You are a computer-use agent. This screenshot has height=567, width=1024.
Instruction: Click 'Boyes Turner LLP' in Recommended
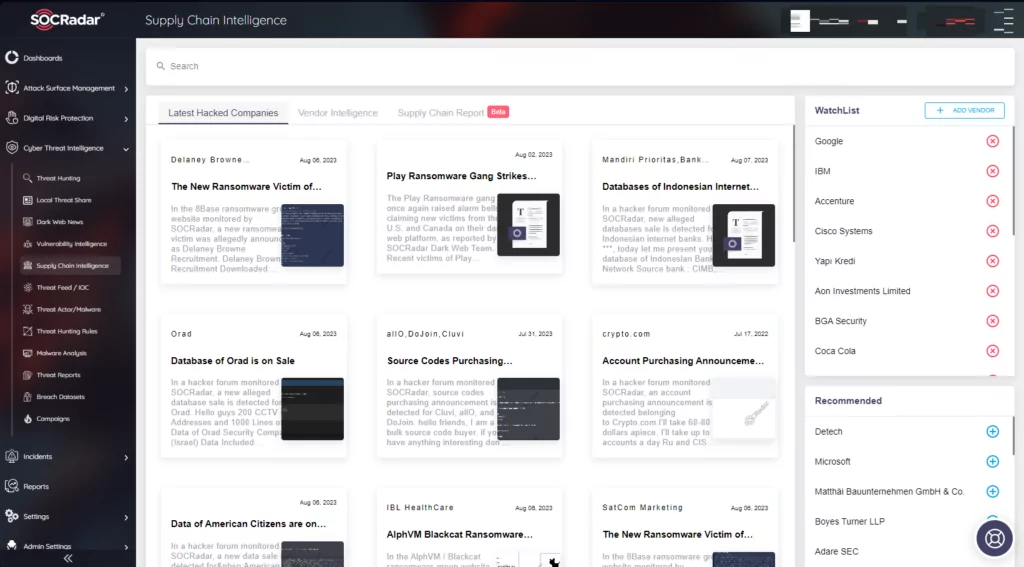click(x=850, y=521)
